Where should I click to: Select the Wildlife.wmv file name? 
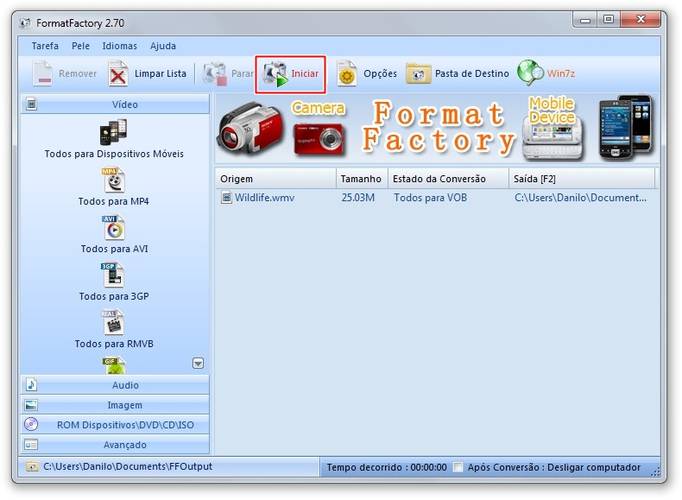coord(264,198)
